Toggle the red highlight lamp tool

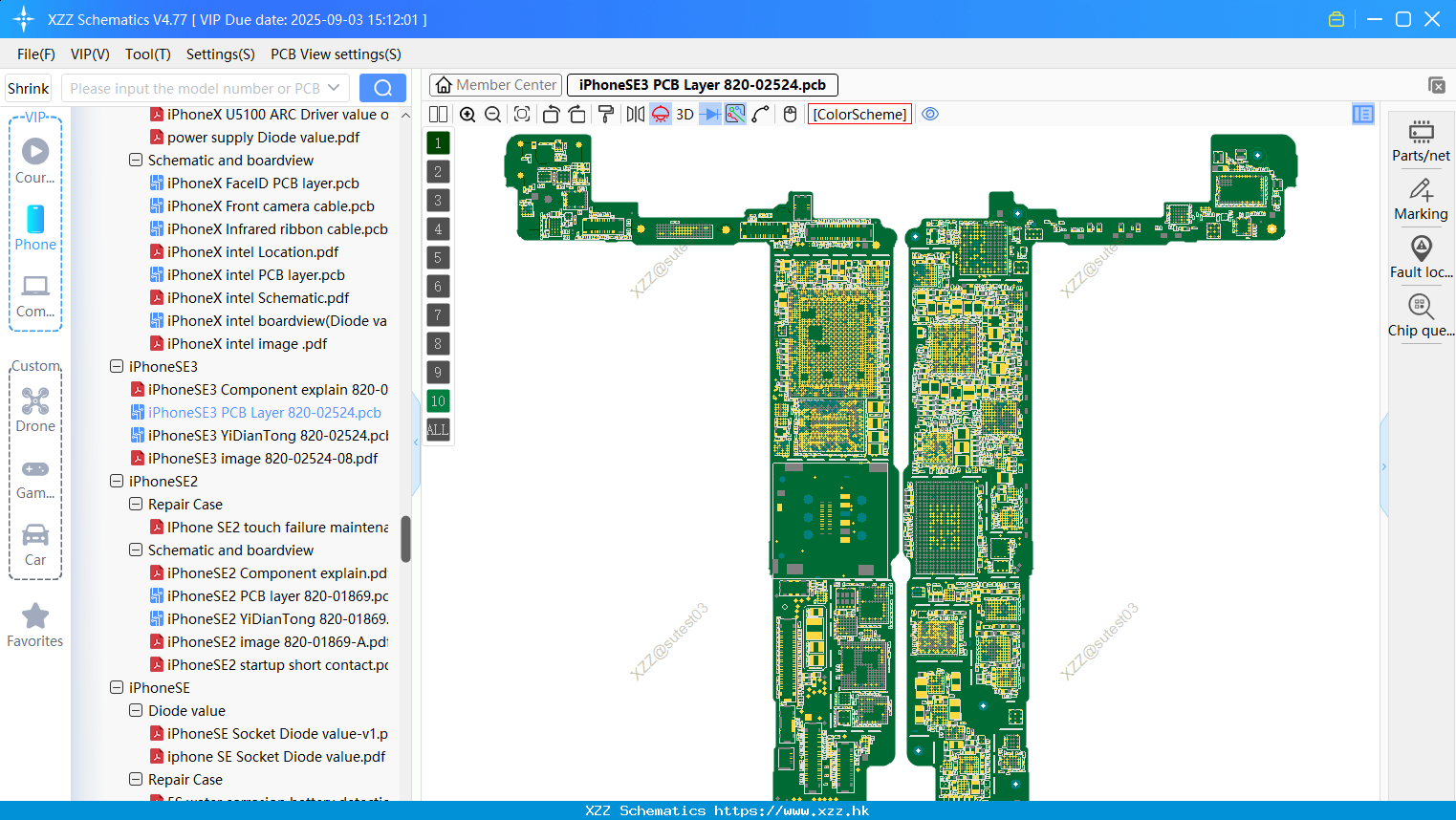point(661,114)
